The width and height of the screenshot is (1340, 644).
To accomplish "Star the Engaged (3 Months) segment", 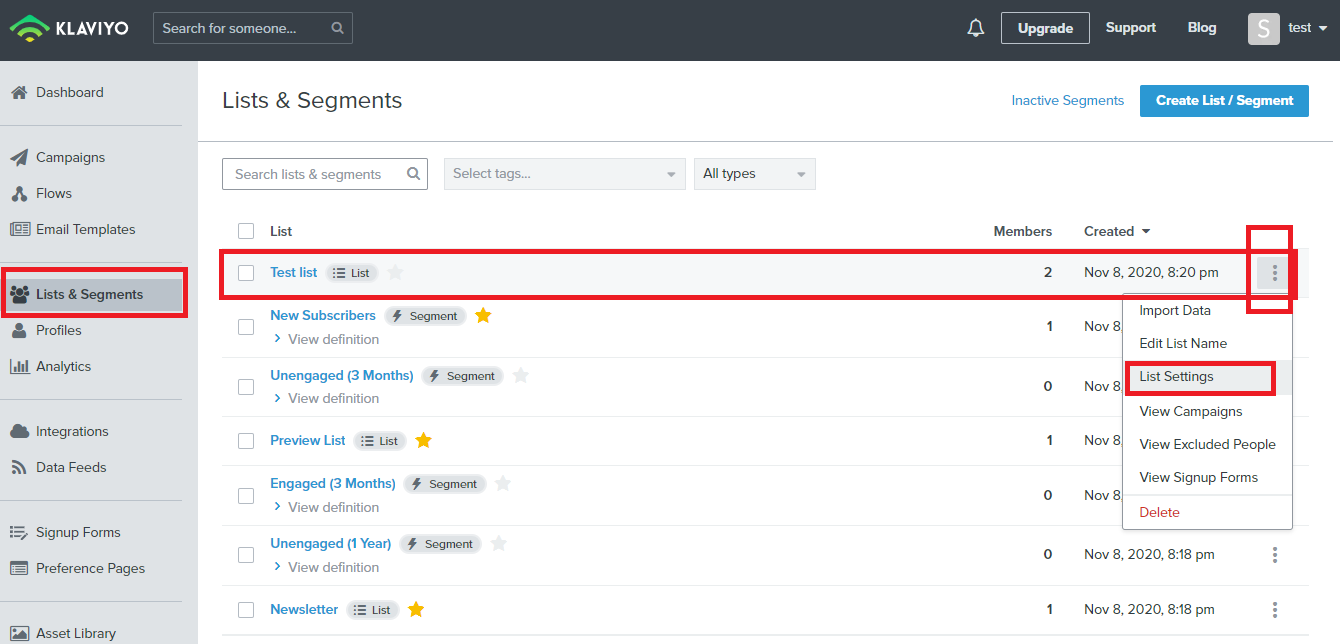I will click(503, 483).
